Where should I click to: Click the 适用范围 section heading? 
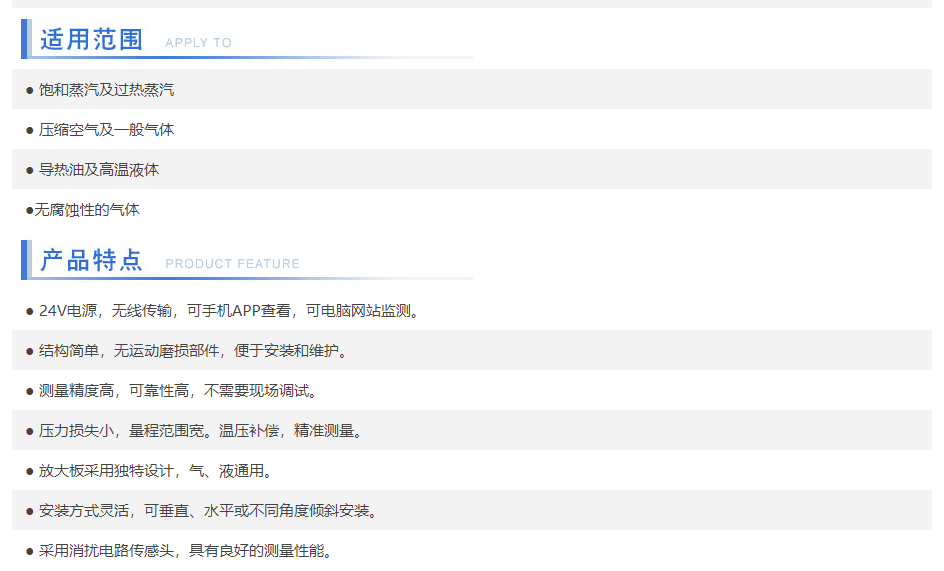pyautogui.click(x=92, y=40)
